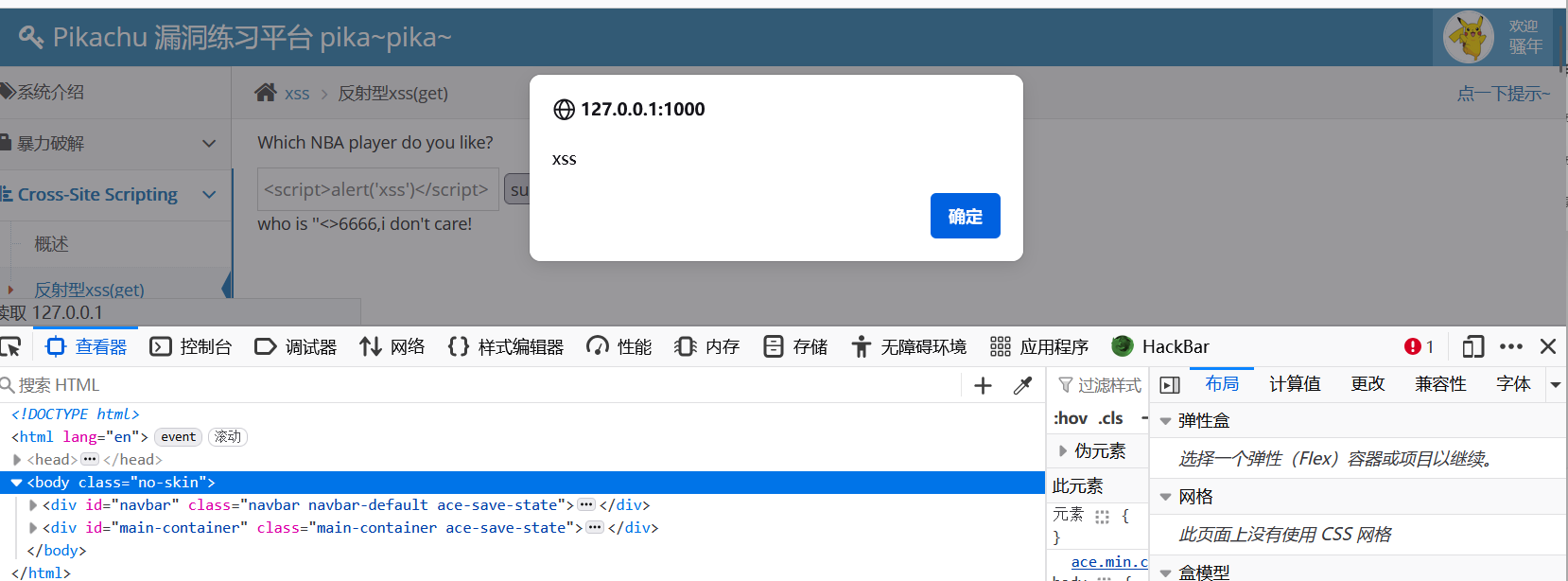Toggle responsive design mode icon
Viewport: 1568px width, 581px height.
pos(1472,347)
